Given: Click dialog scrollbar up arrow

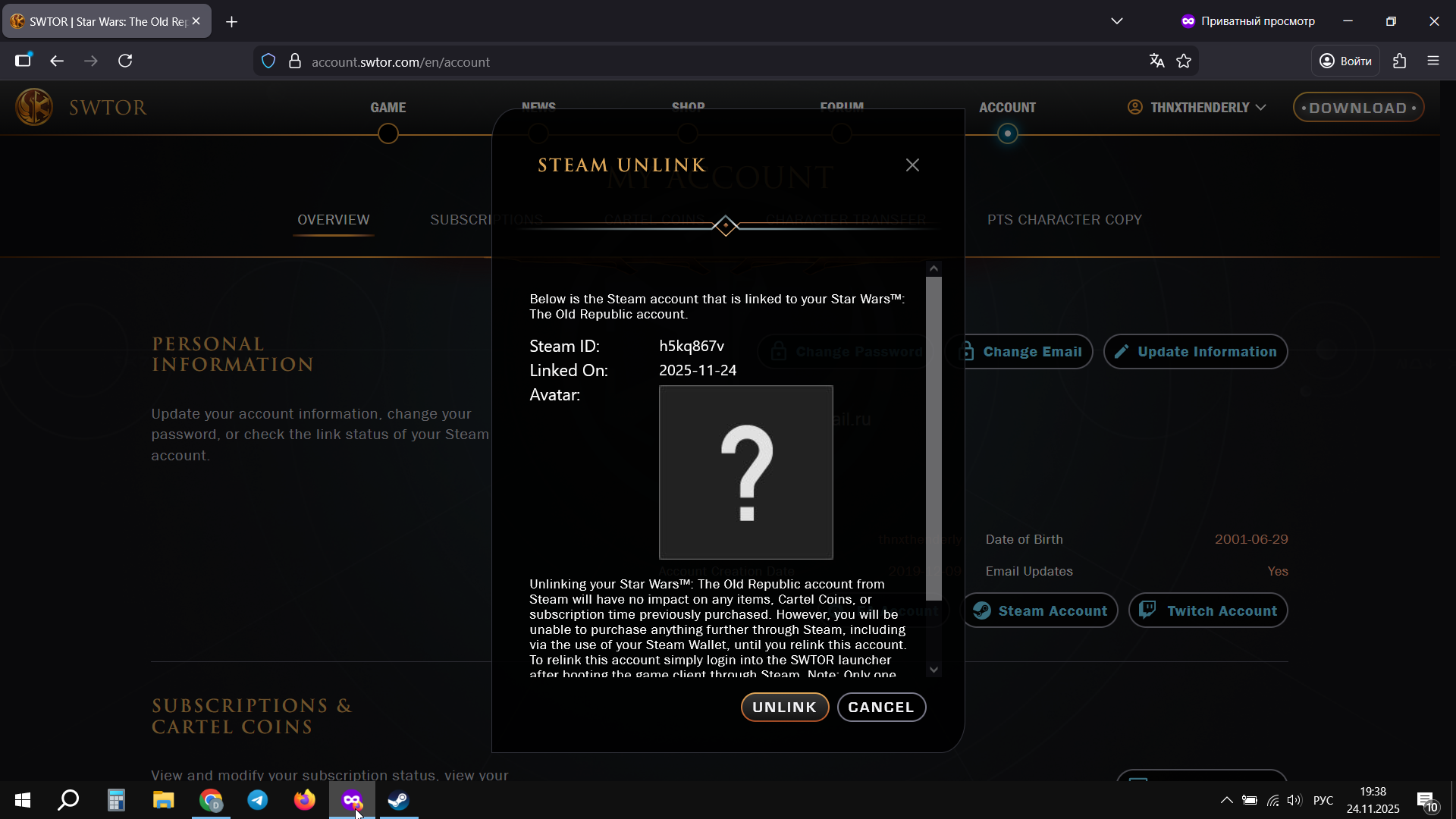Looking at the screenshot, I should (934, 268).
